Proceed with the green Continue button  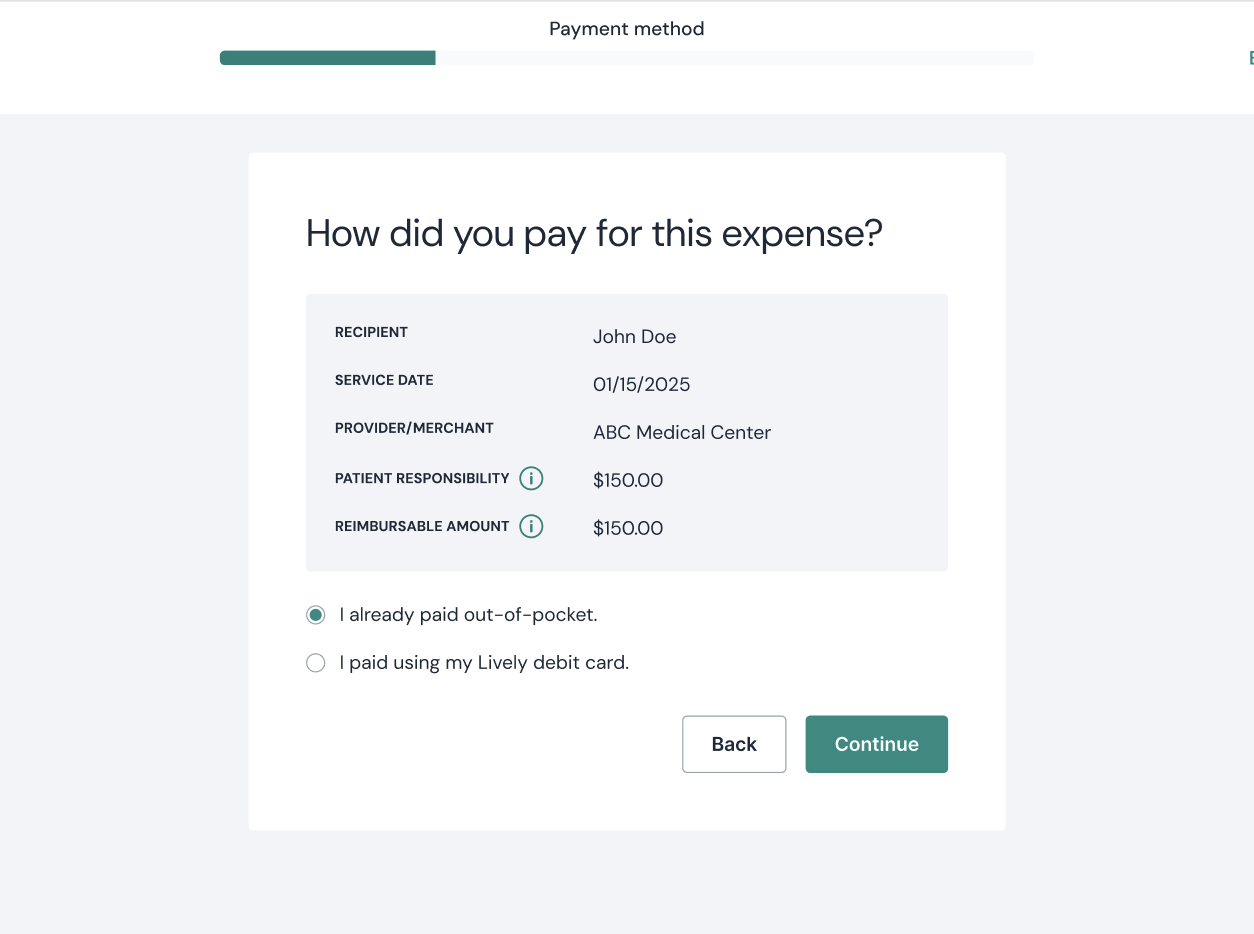click(877, 744)
